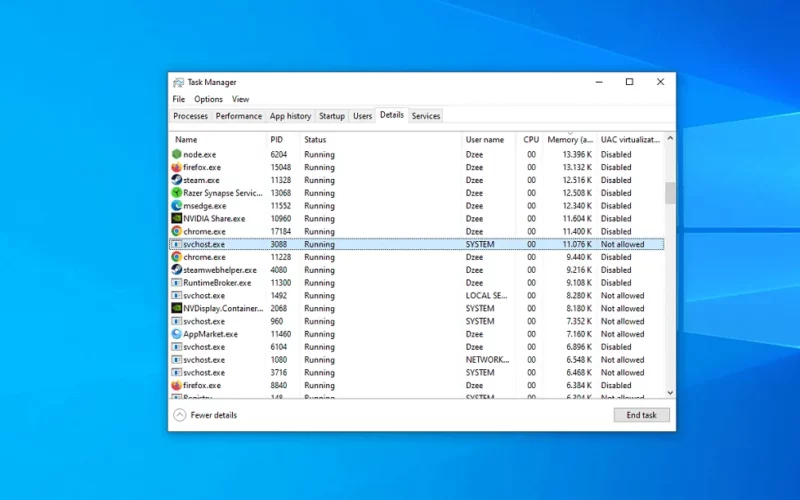Click the svchost.exe icon with PID 3088
The image size is (800, 500).
[177, 244]
